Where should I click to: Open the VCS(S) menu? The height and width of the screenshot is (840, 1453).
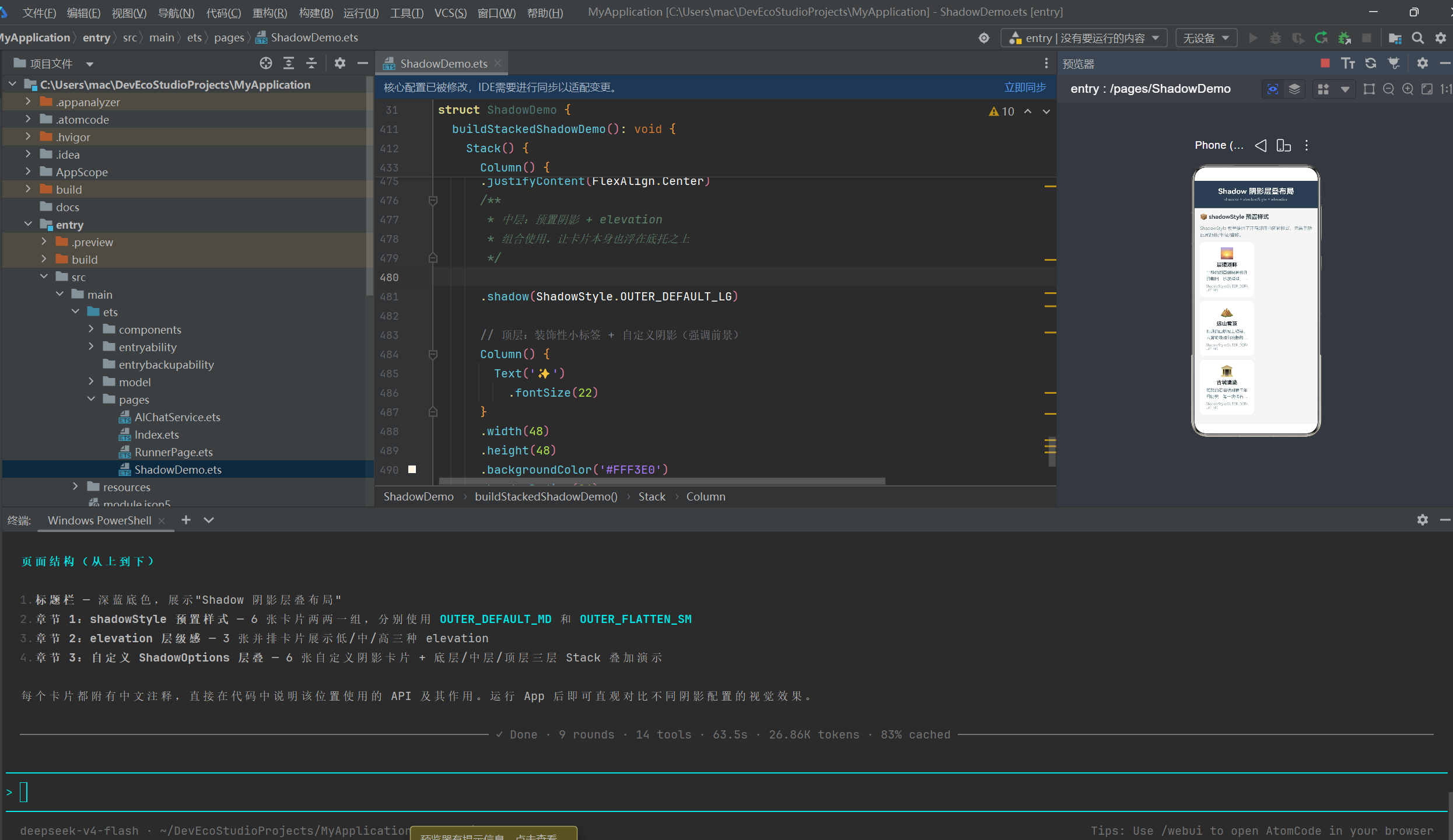coord(450,12)
